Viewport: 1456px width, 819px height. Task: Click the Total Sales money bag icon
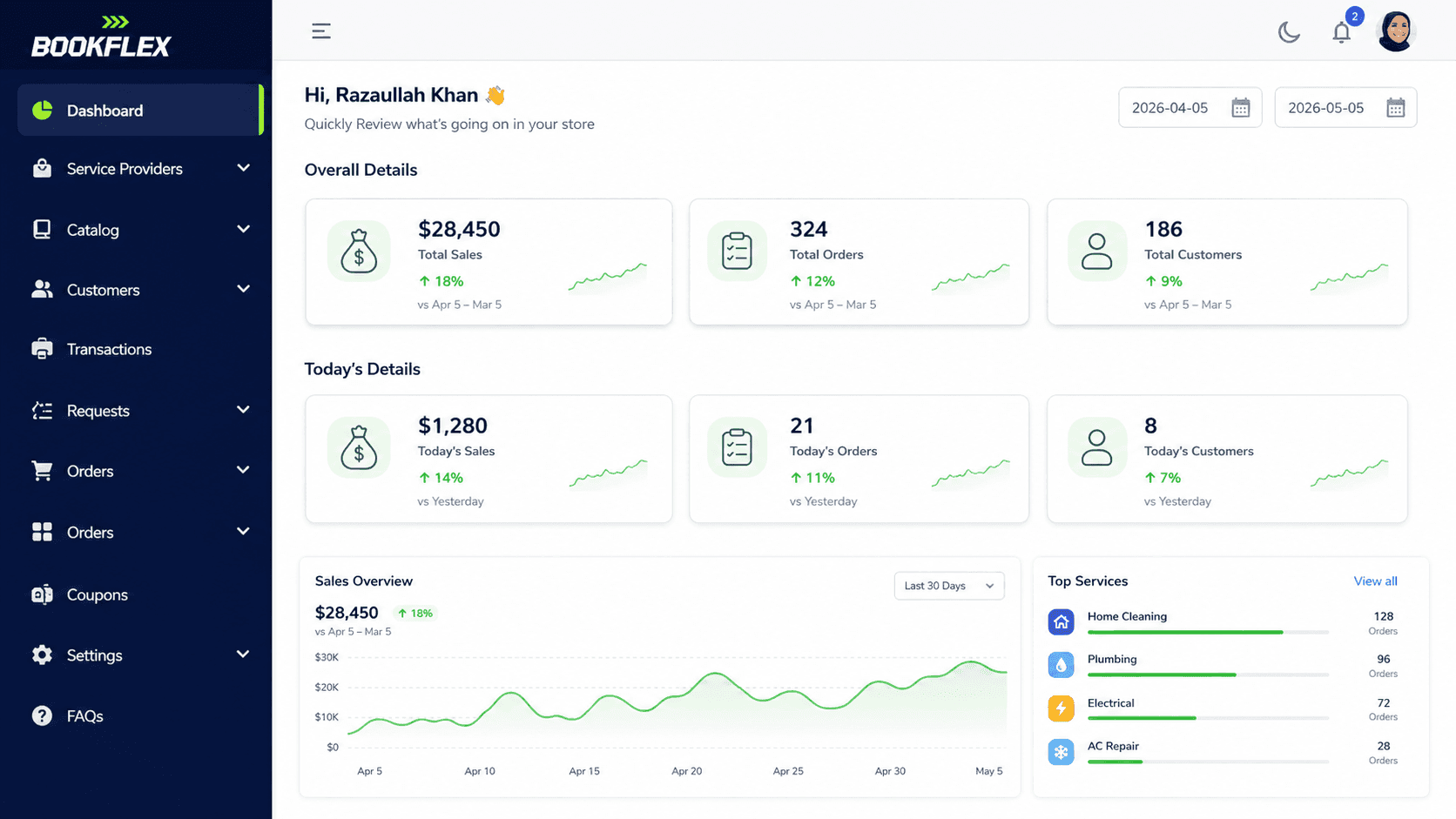(359, 251)
